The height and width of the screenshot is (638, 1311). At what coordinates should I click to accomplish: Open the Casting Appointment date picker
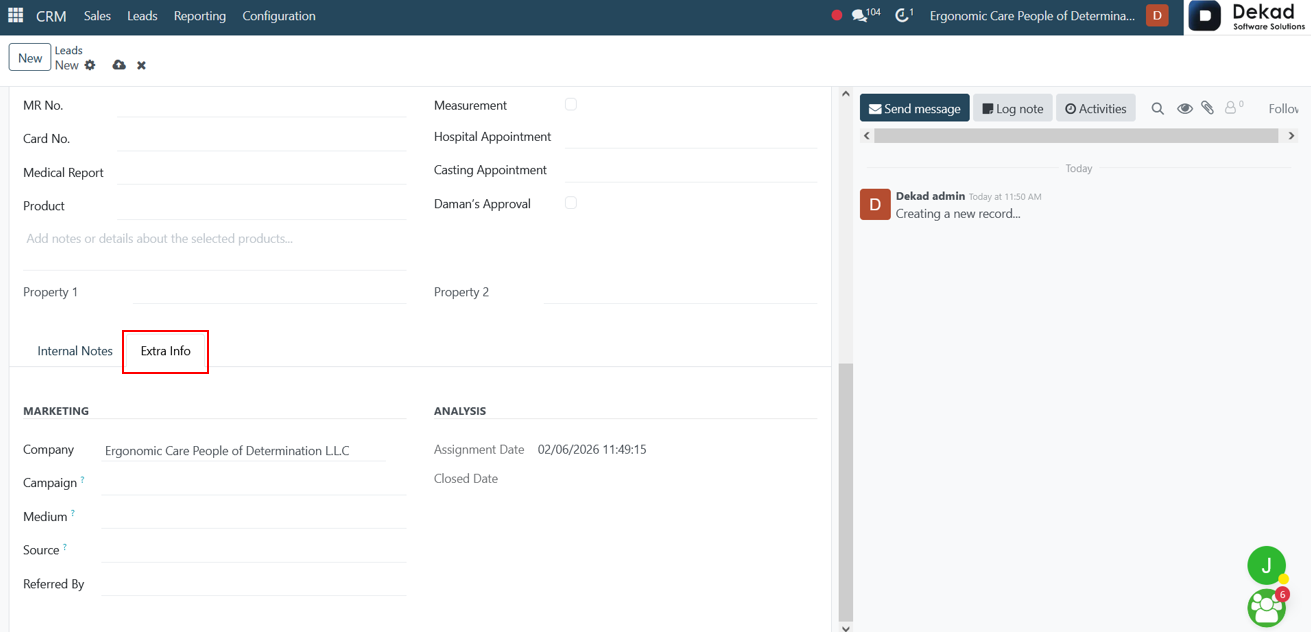pyautogui.click(x=691, y=170)
